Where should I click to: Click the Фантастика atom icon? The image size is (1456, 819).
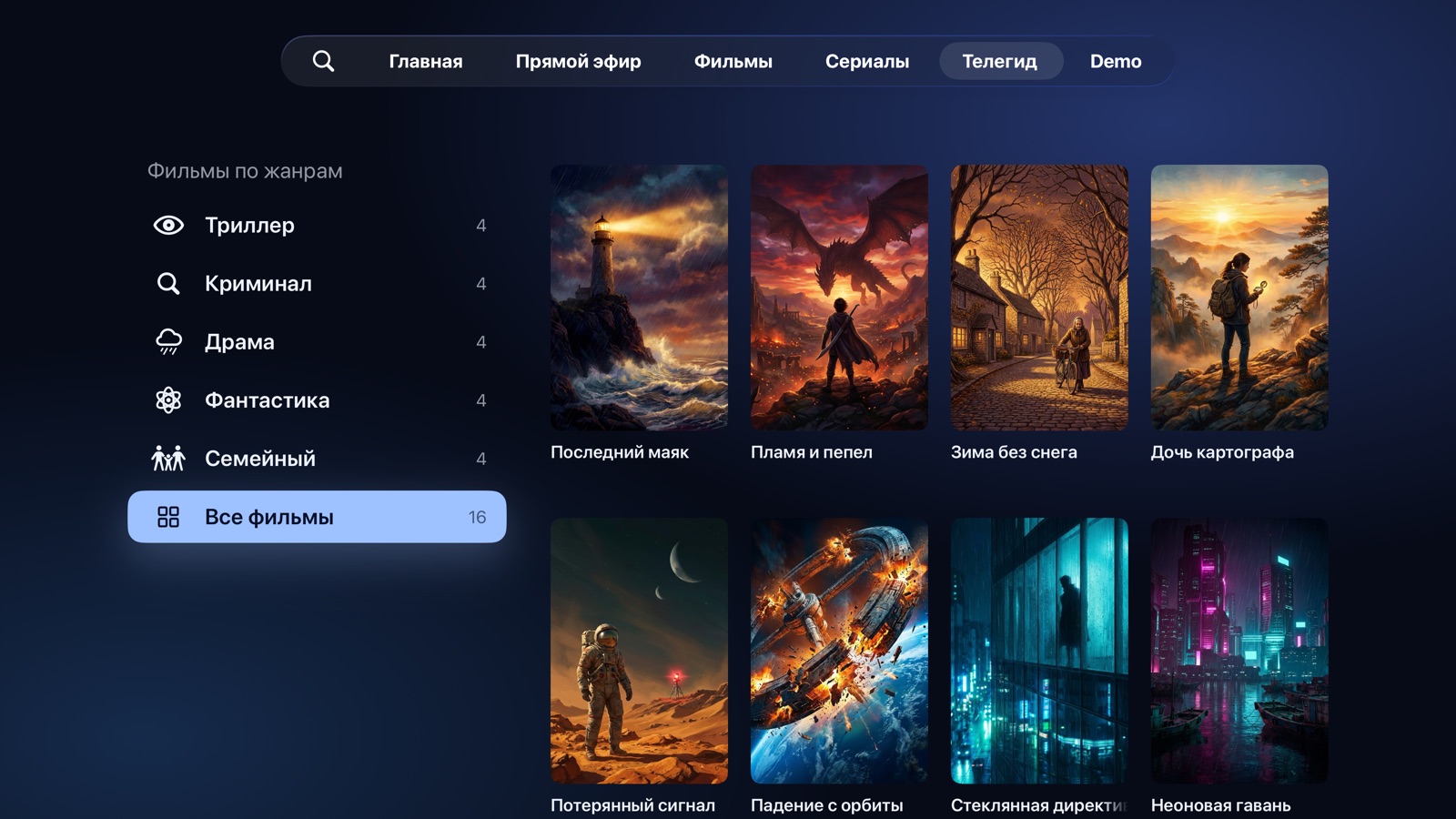(x=168, y=399)
